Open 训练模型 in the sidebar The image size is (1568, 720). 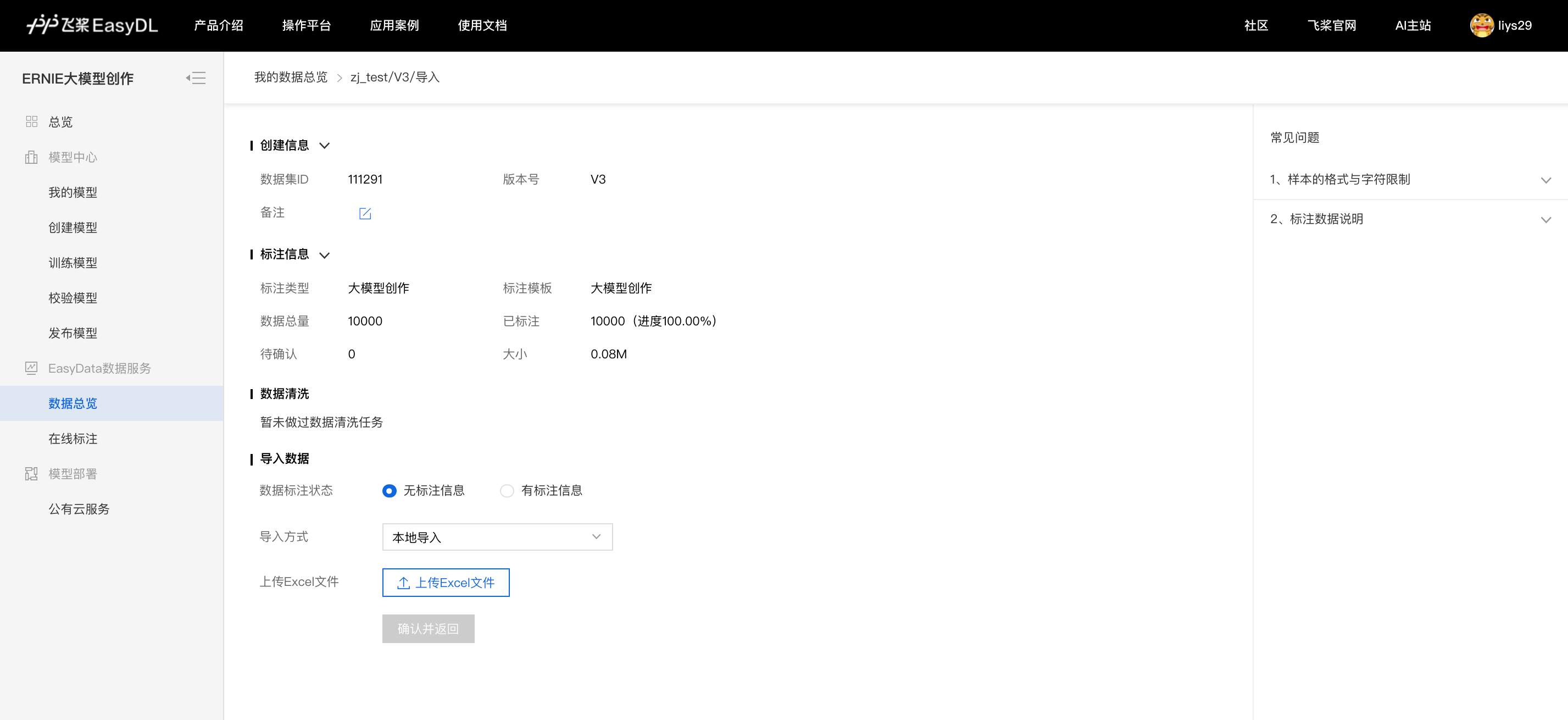tap(73, 263)
